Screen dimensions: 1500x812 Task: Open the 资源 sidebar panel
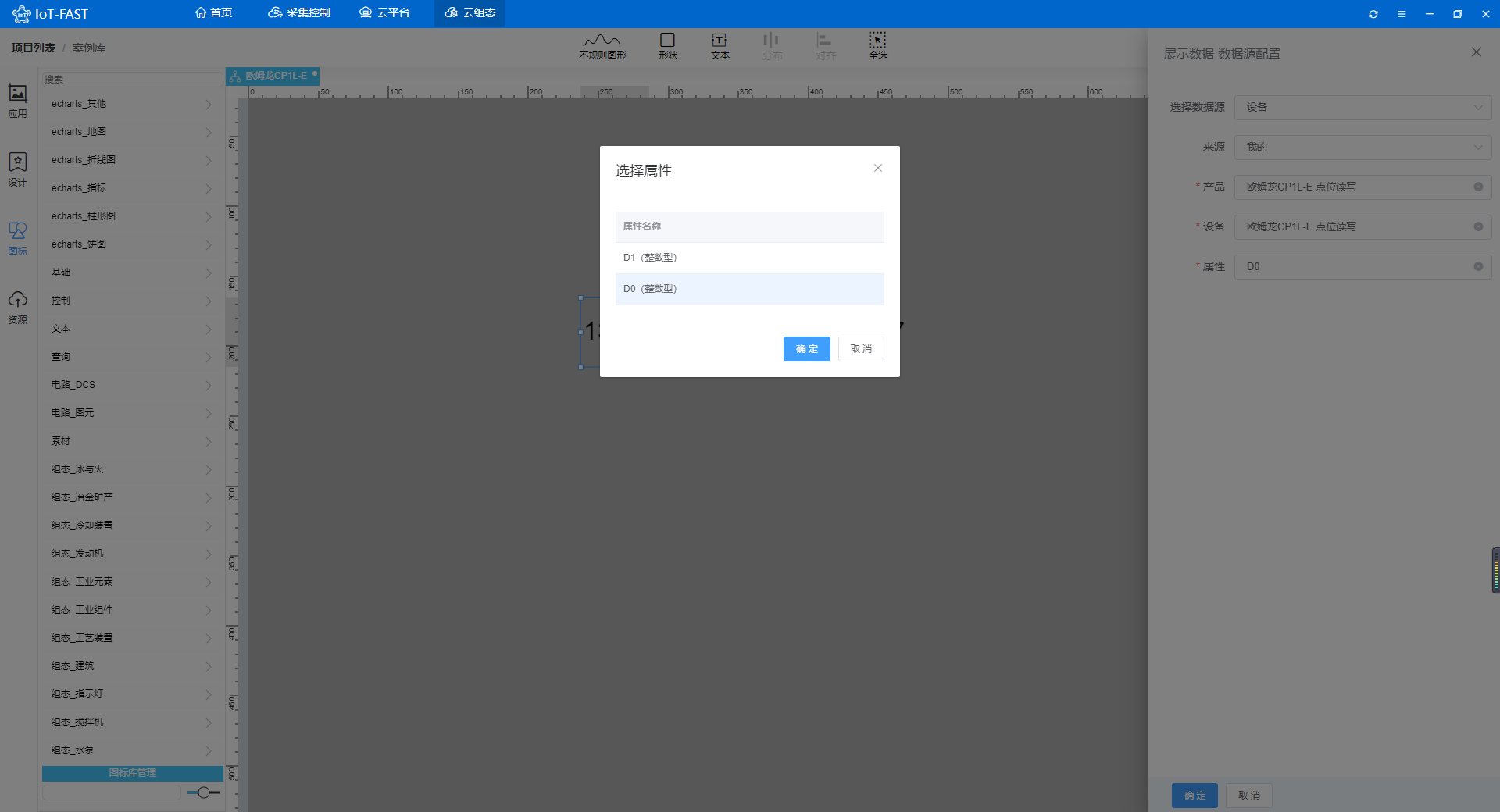(x=17, y=307)
